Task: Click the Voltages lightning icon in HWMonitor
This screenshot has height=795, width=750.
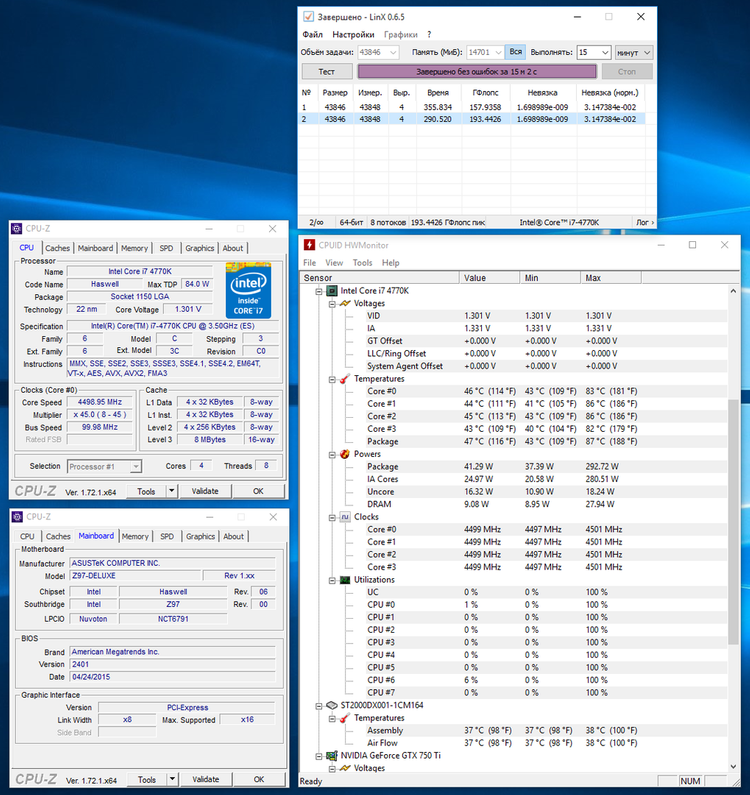Action: point(344,304)
